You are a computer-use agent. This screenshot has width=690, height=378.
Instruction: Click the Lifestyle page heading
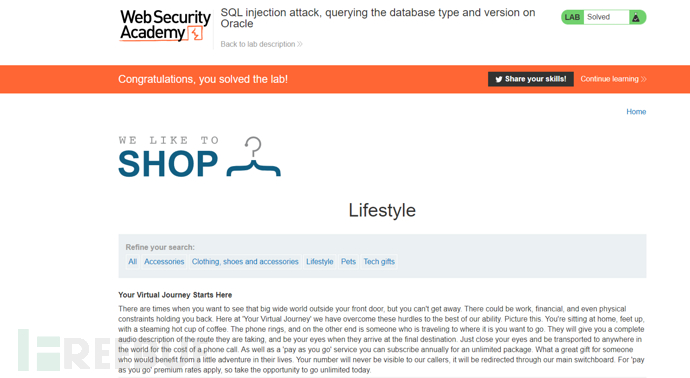[x=382, y=210]
